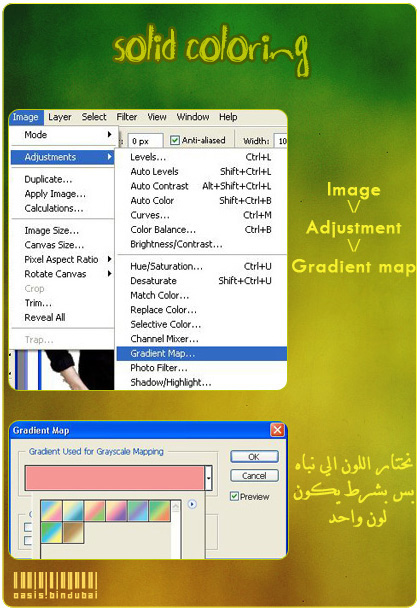Disable the Preview checkbox in Gradient Map
The height and width of the screenshot is (610, 420).
point(234,496)
